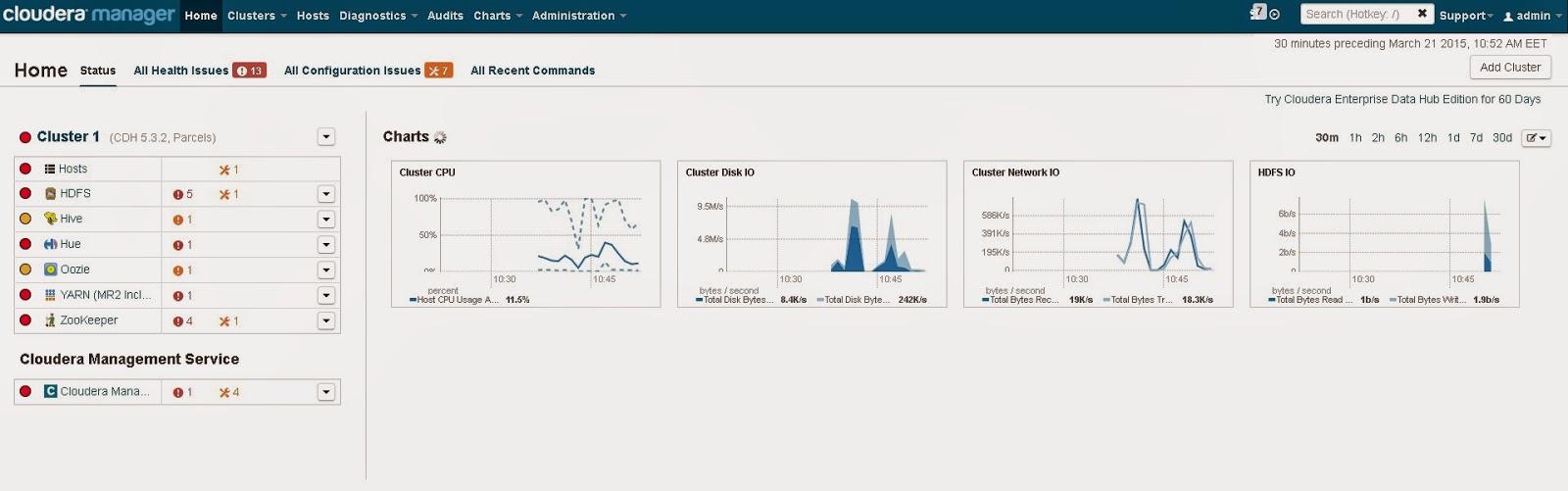Viewport: 1568px width, 491px height.
Task: Click the HDFS service icon
Action: [x=50, y=194]
